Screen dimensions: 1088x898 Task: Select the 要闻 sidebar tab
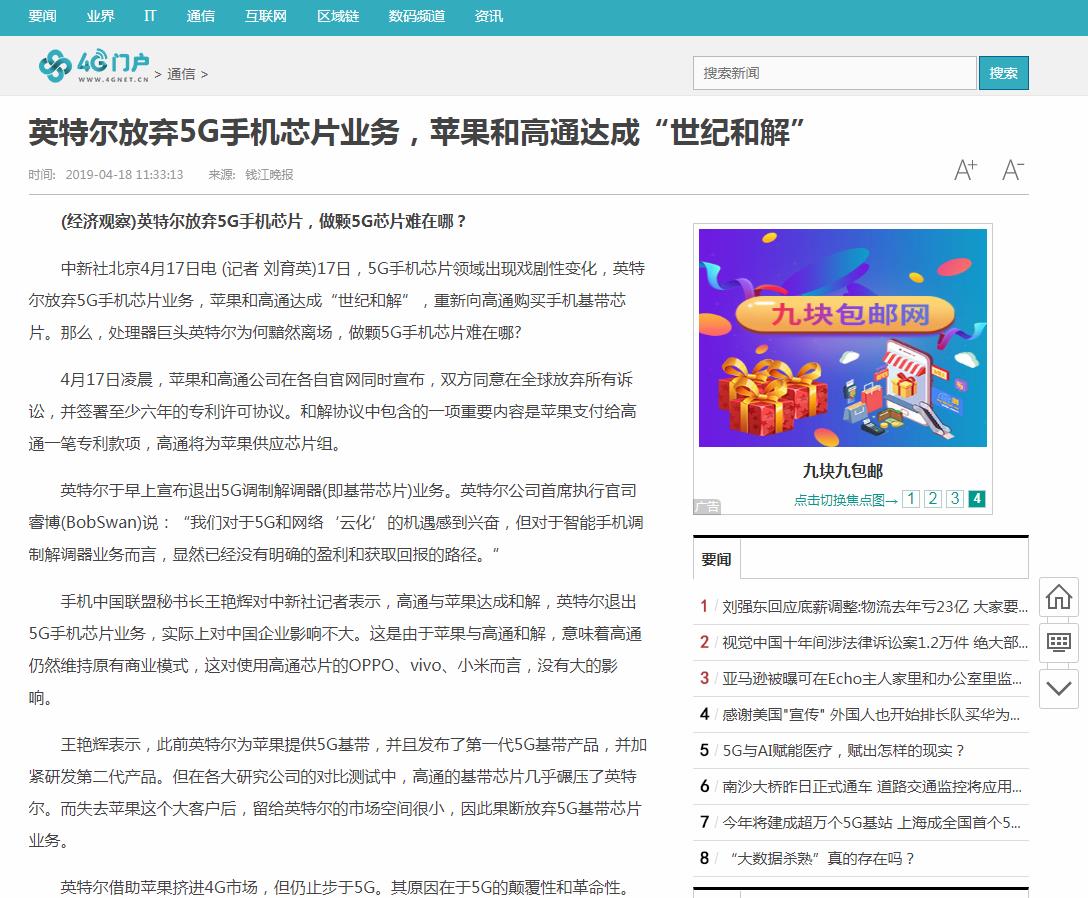pos(716,559)
